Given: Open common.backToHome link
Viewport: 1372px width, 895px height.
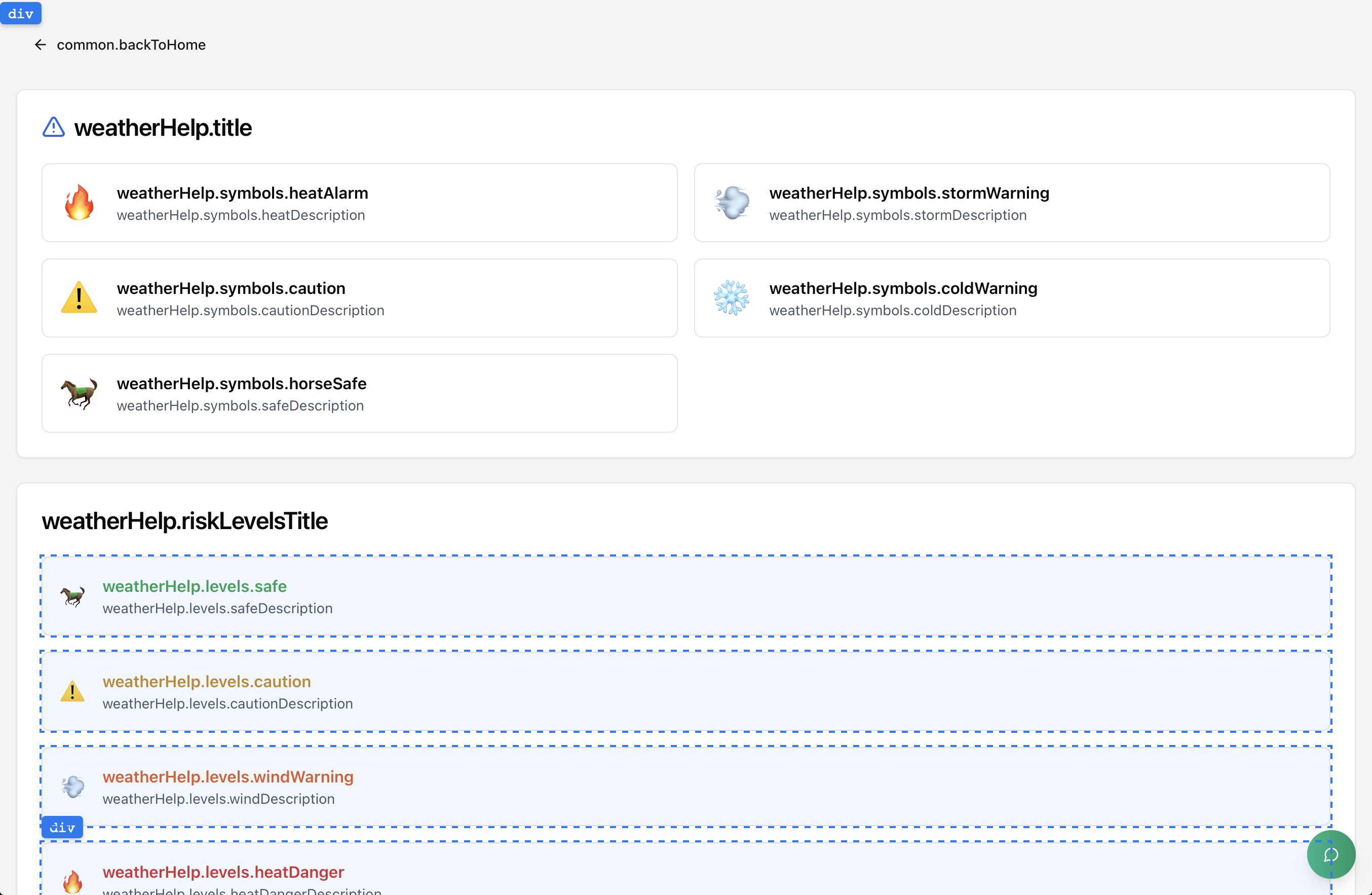Looking at the screenshot, I should [131, 45].
